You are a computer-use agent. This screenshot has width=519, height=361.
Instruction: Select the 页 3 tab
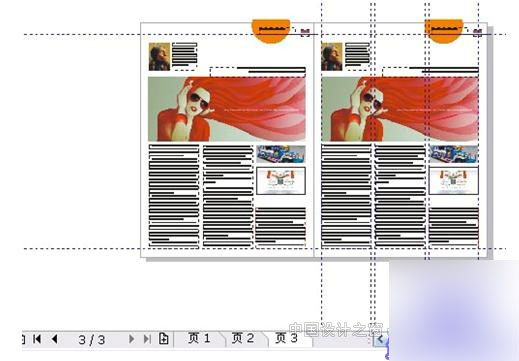287,339
